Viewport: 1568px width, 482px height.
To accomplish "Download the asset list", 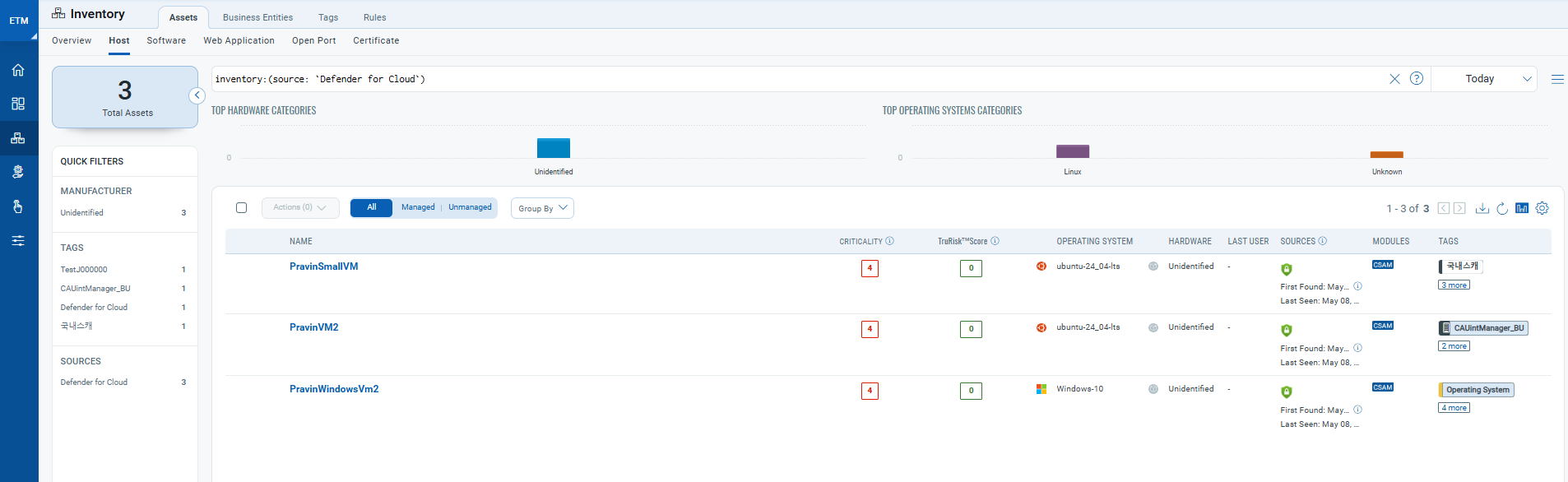I will pyautogui.click(x=1482, y=208).
